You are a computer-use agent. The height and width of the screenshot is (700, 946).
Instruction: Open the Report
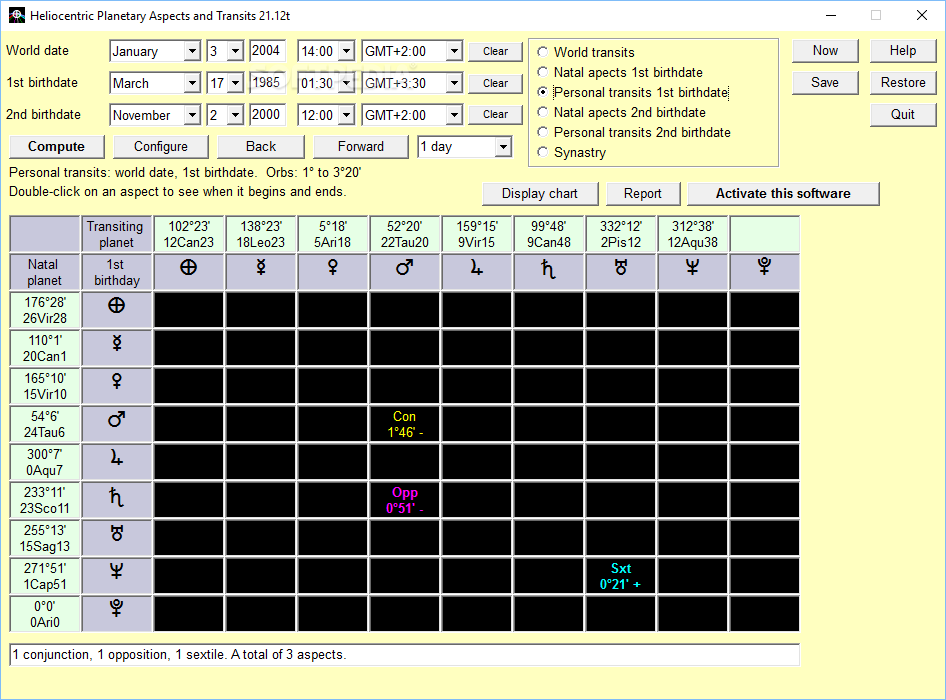coord(643,194)
